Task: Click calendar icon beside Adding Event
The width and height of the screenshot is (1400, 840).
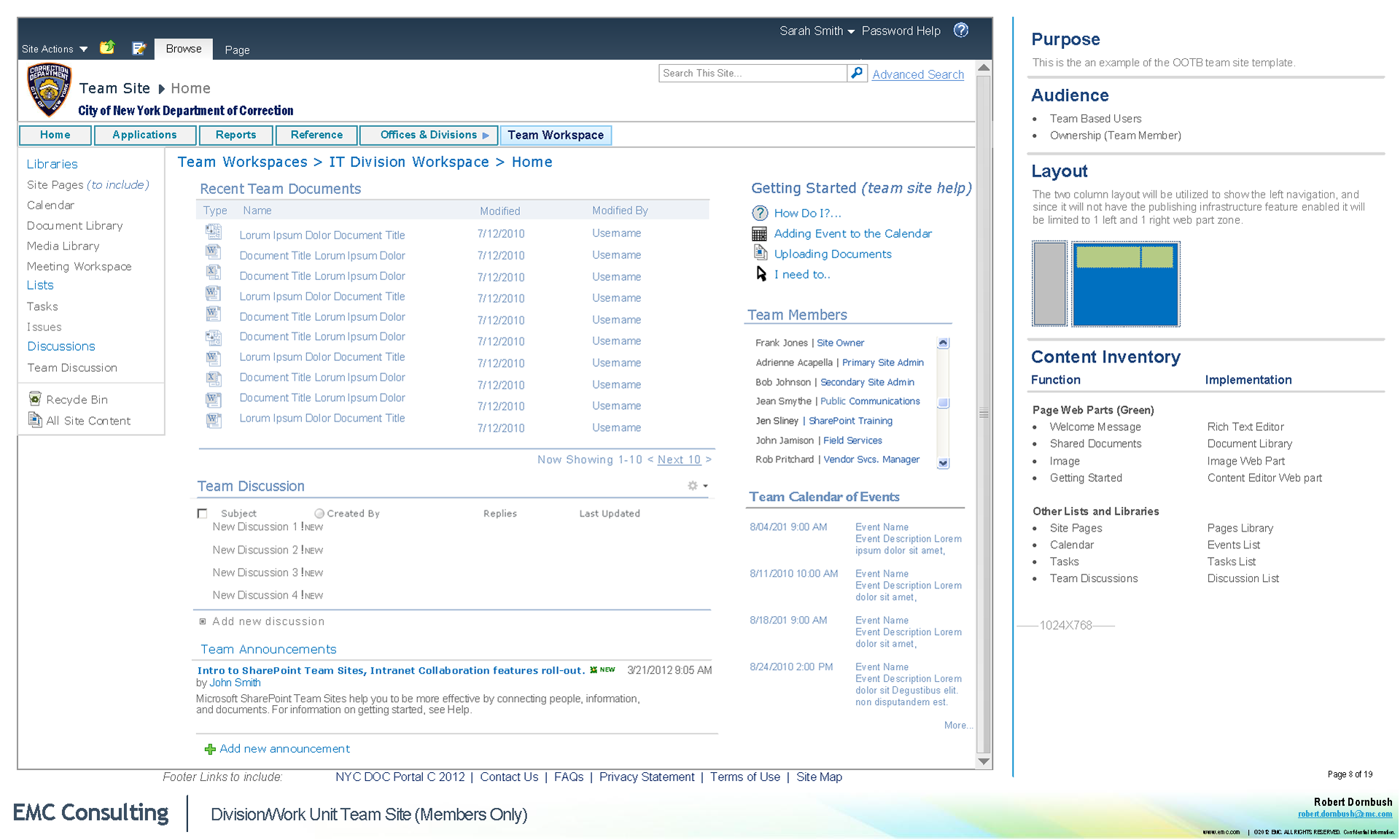Action: 759,233
